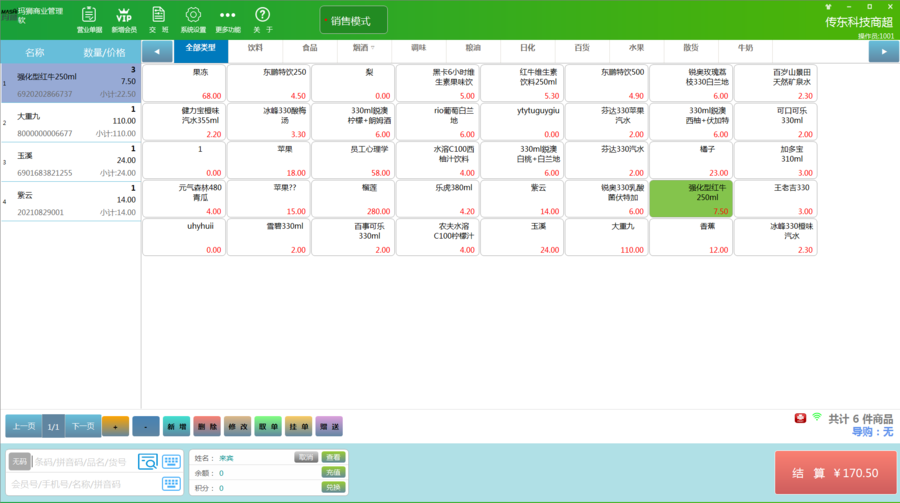900x503 pixels.
Task: Switch to the 粮油 category tab
Action: [473, 51]
